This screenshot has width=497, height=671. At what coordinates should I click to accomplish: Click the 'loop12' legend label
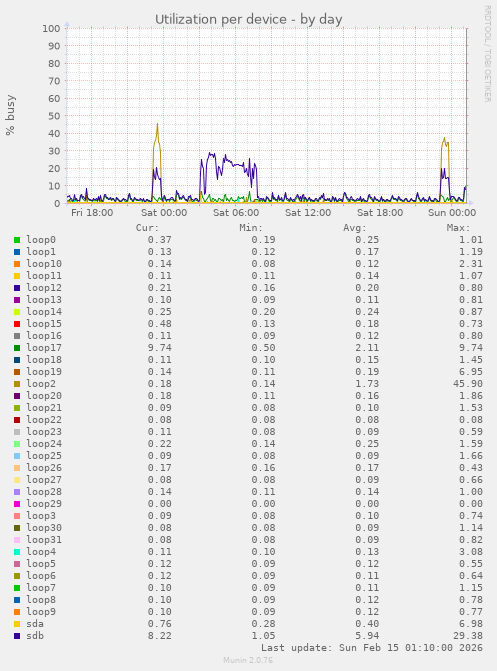pyautogui.click(x=44, y=288)
